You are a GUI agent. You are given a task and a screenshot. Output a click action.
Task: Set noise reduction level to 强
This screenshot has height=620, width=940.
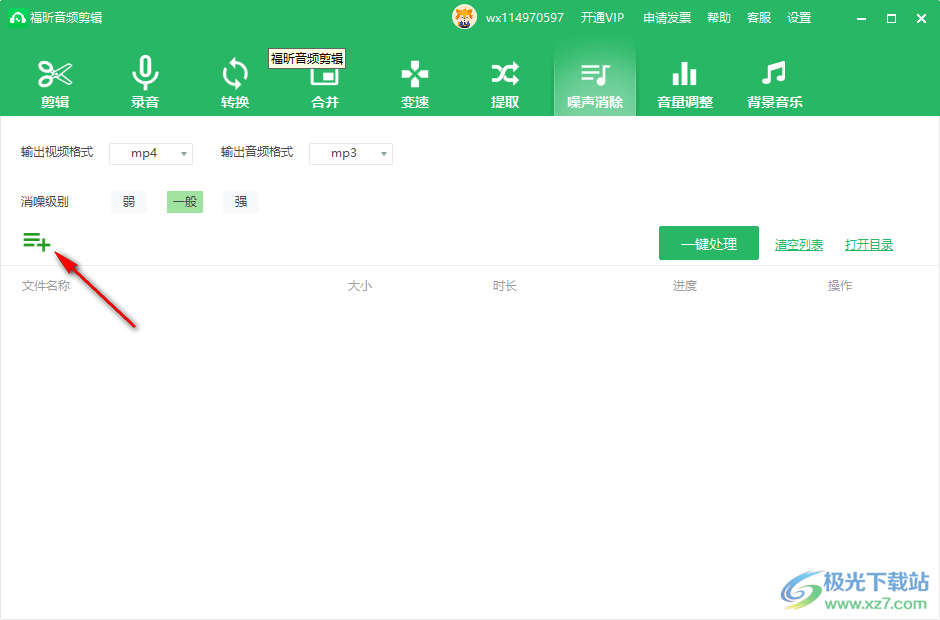point(241,202)
